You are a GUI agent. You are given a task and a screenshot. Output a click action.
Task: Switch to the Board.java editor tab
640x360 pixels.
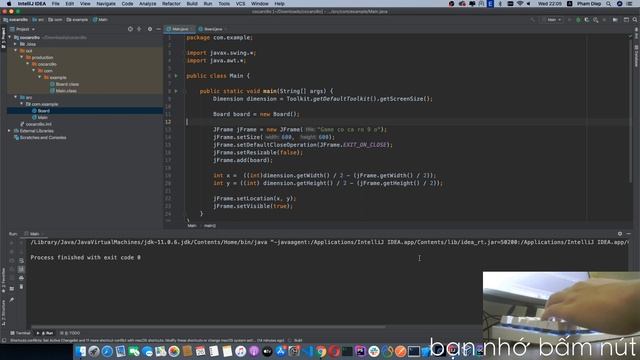211,29
